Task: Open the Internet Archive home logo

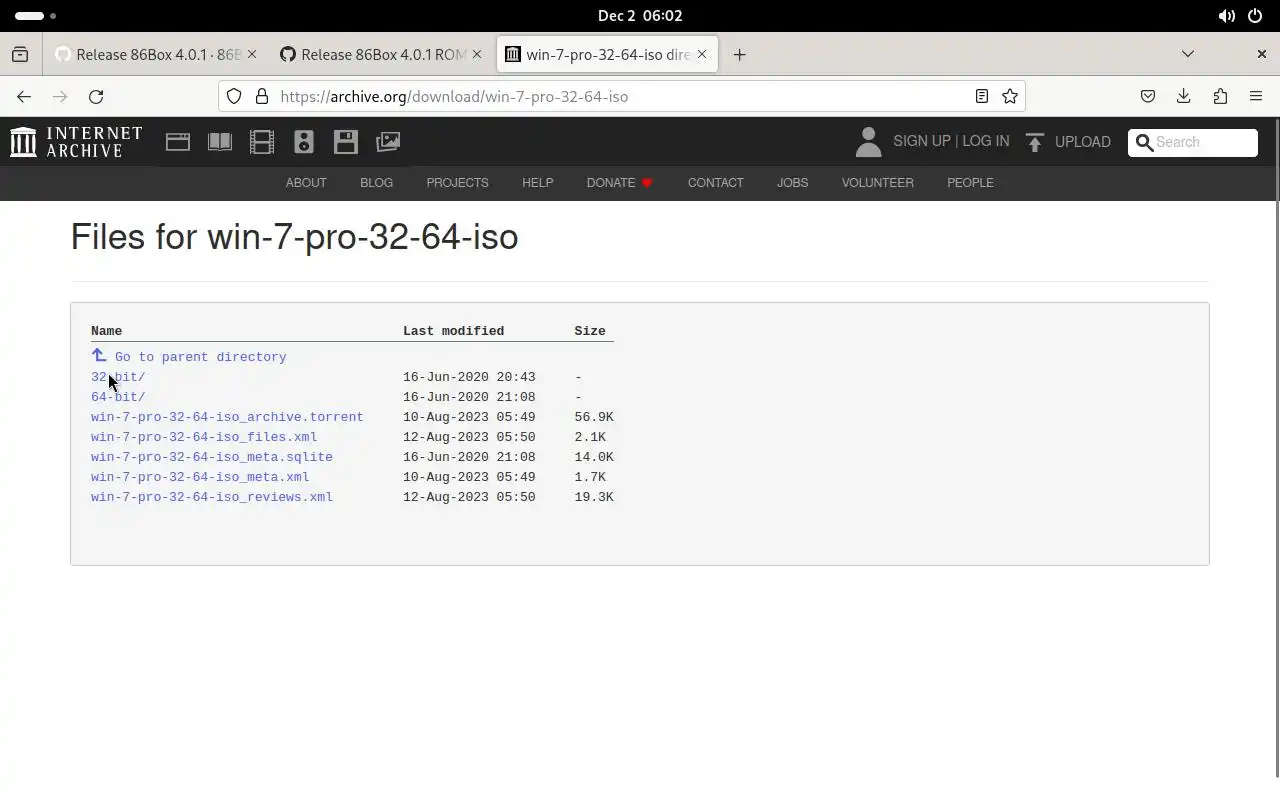Action: click(x=76, y=142)
